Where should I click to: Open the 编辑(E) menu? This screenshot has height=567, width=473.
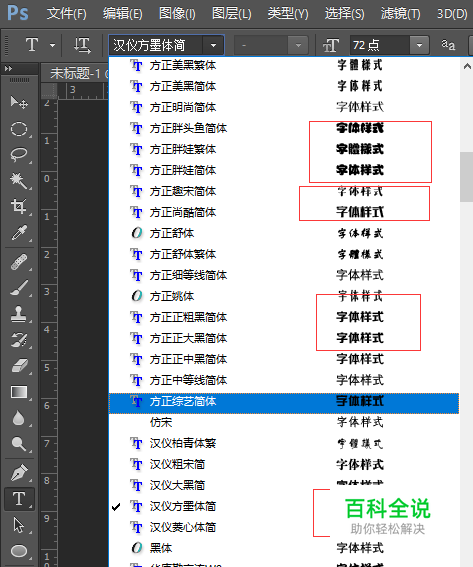(123, 14)
